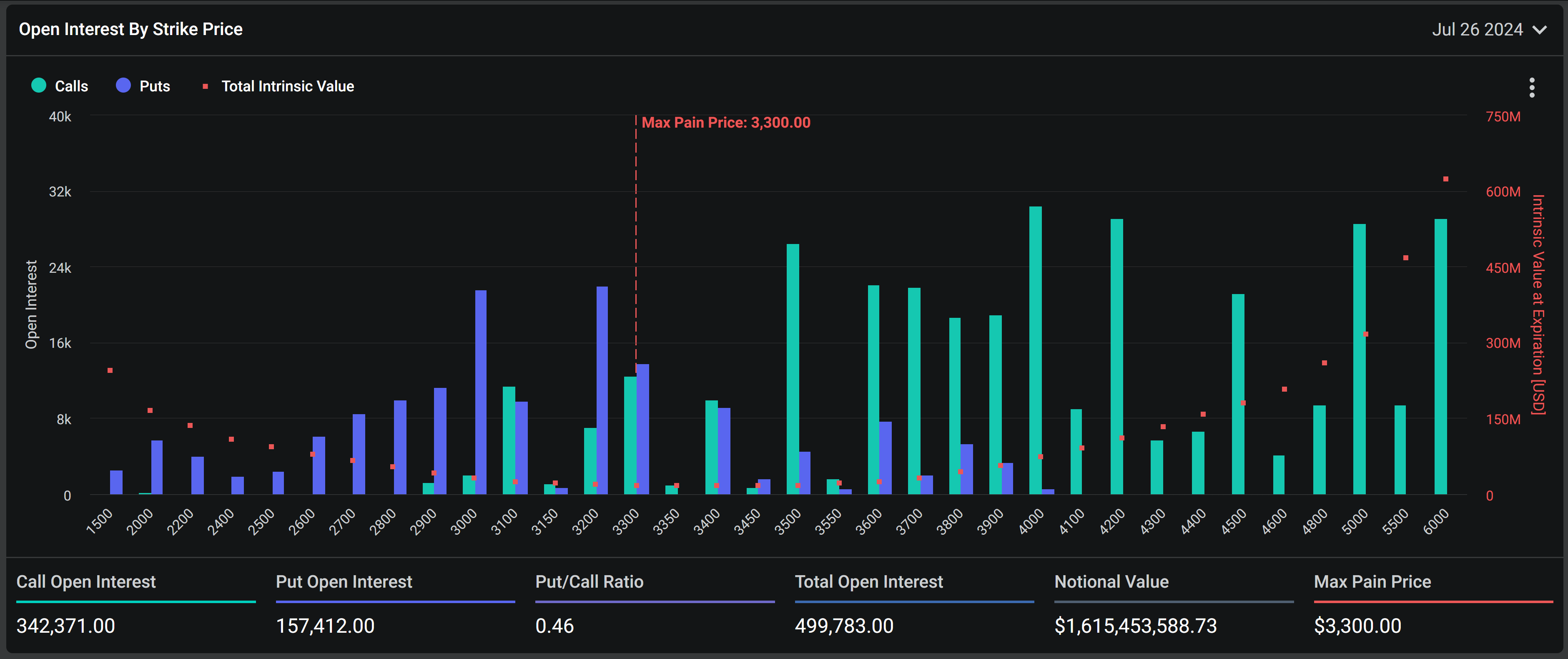Click the chevron next to Jul 26 2024
1568x659 pixels.
click(1539, 30)
